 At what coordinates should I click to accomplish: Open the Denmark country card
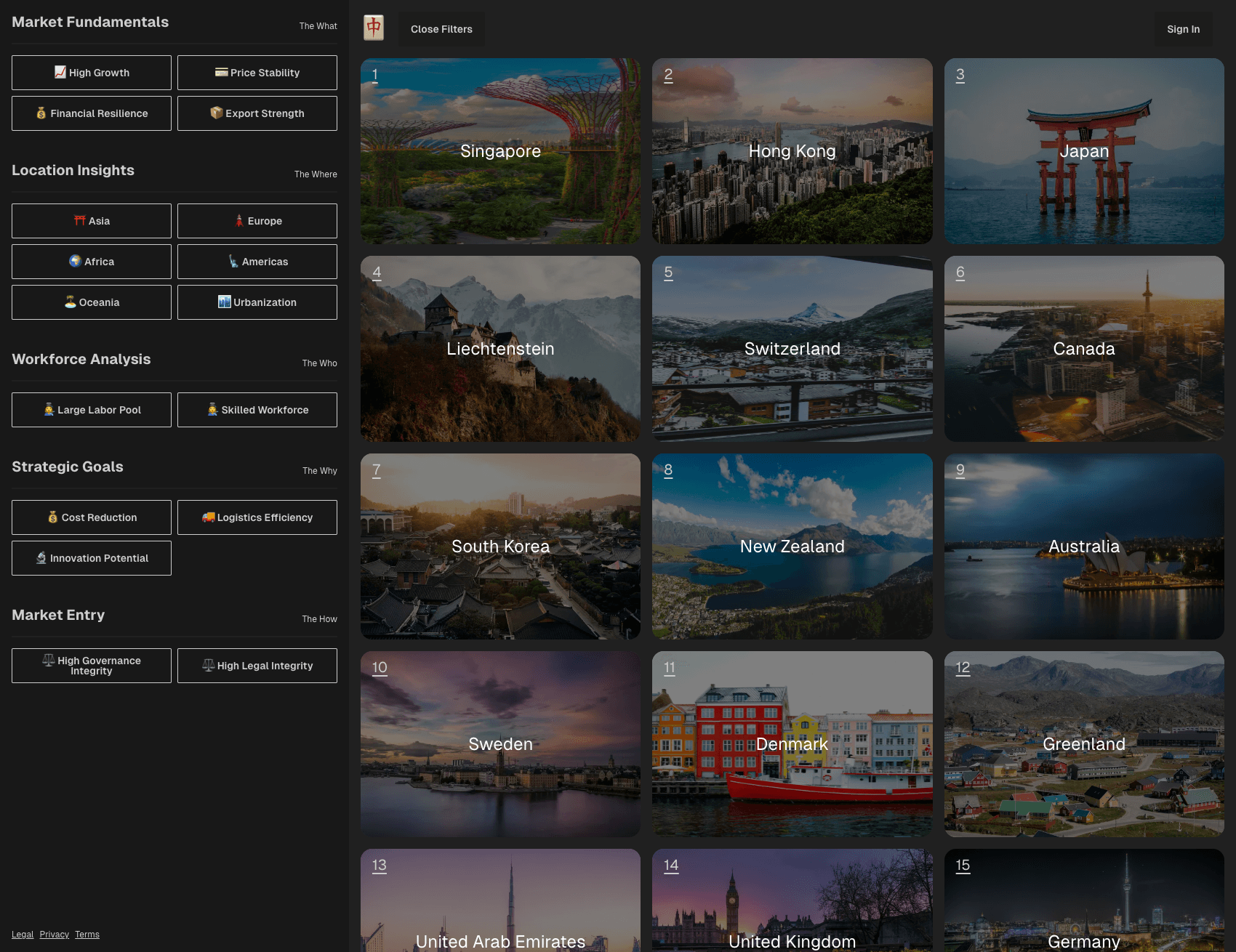tap(792, 744)
